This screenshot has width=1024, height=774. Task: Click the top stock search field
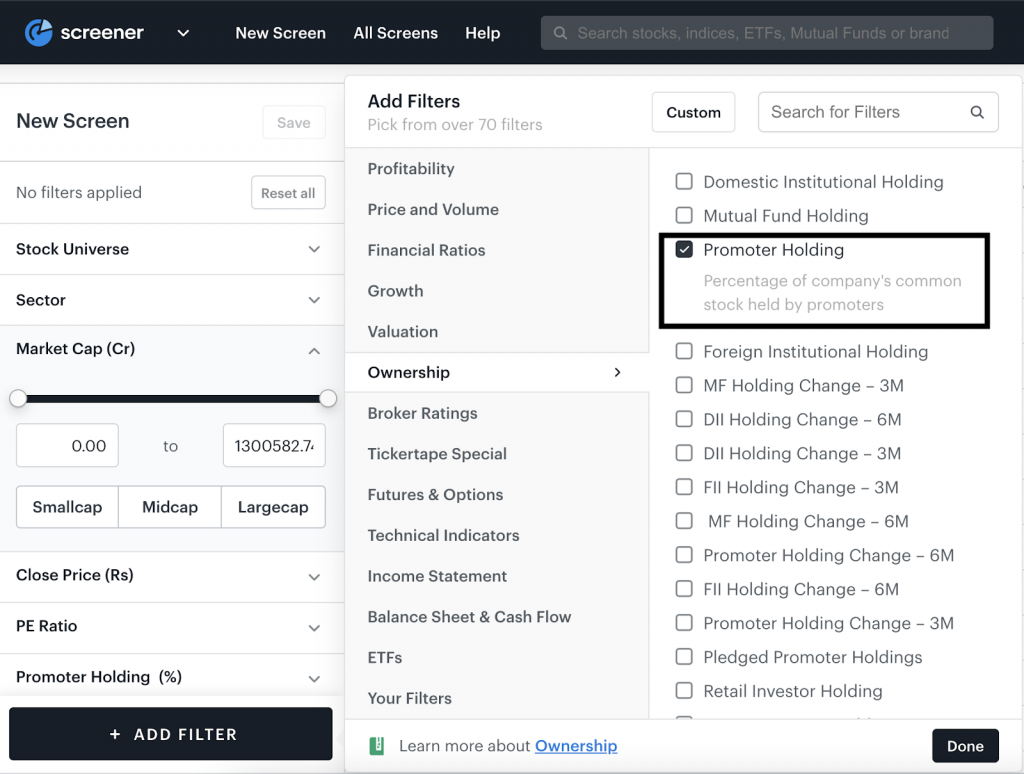point(767,33)
